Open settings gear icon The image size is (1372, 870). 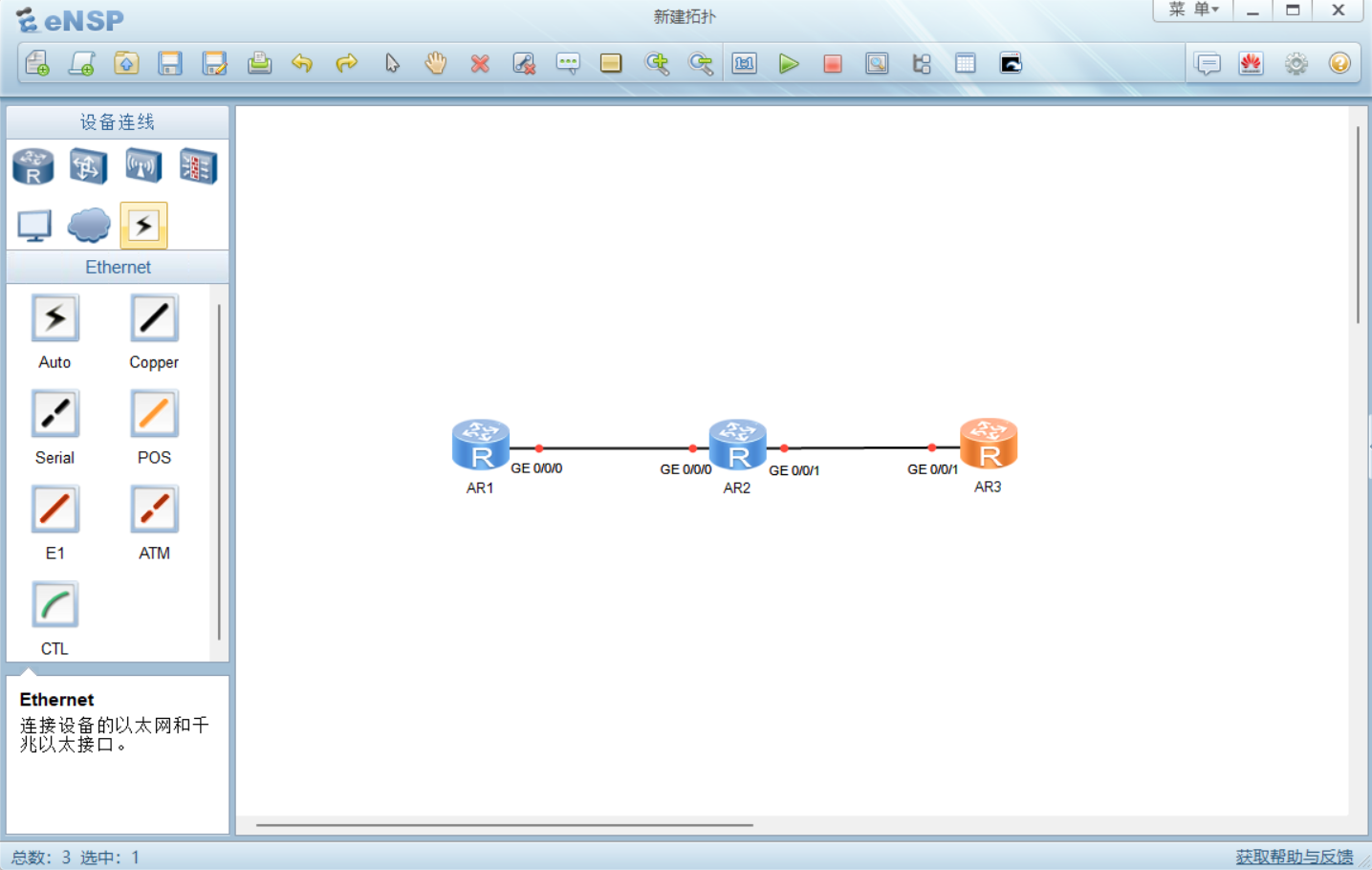coord(1296,64)
